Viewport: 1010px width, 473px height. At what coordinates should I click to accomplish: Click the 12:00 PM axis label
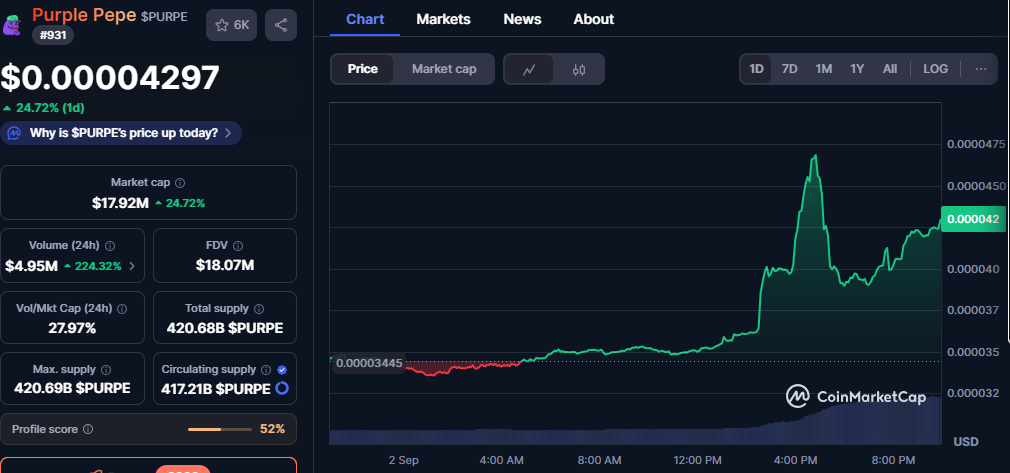point(699,460)
